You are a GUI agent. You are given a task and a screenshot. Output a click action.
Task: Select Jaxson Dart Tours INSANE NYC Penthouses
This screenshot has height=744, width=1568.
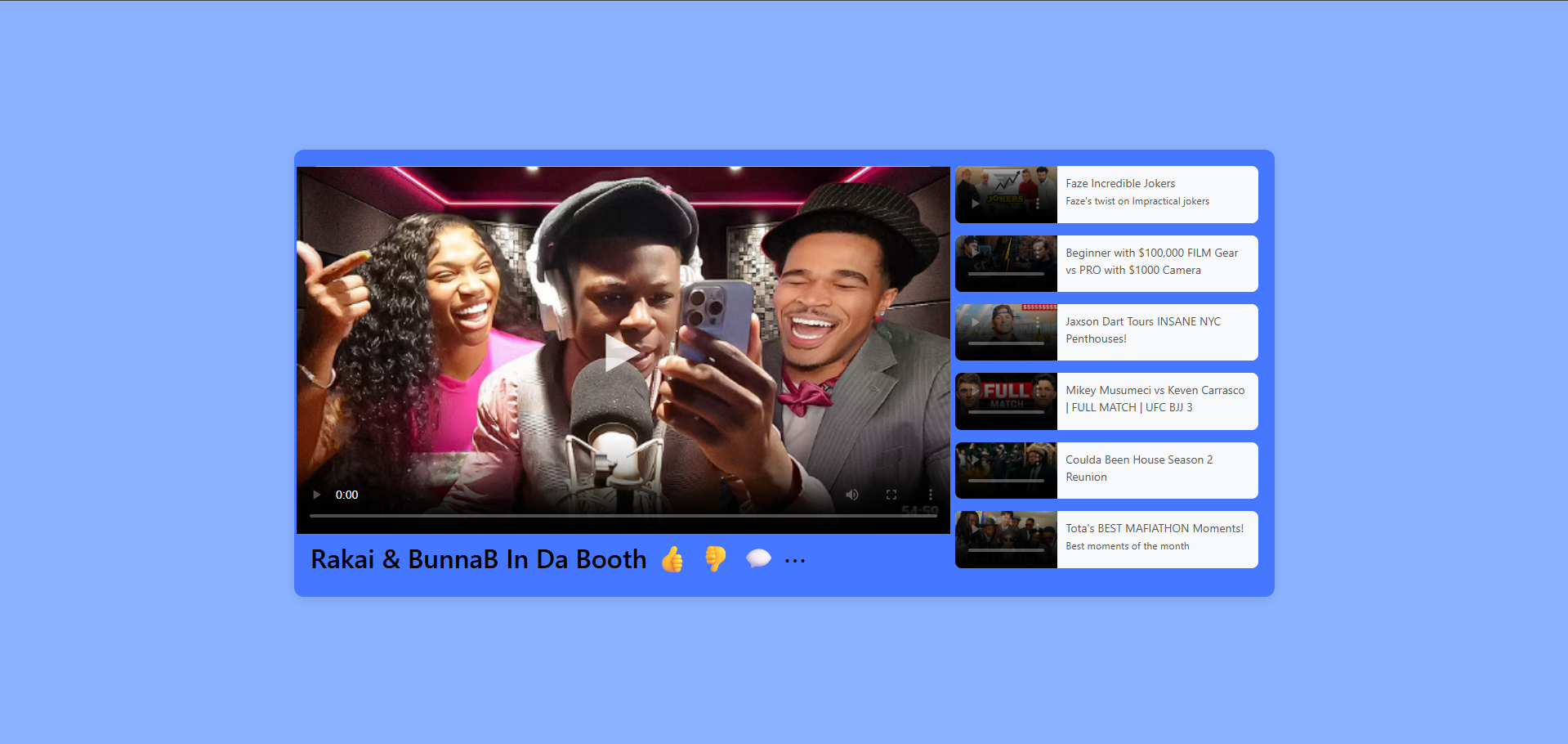[x=1142, y=330]
